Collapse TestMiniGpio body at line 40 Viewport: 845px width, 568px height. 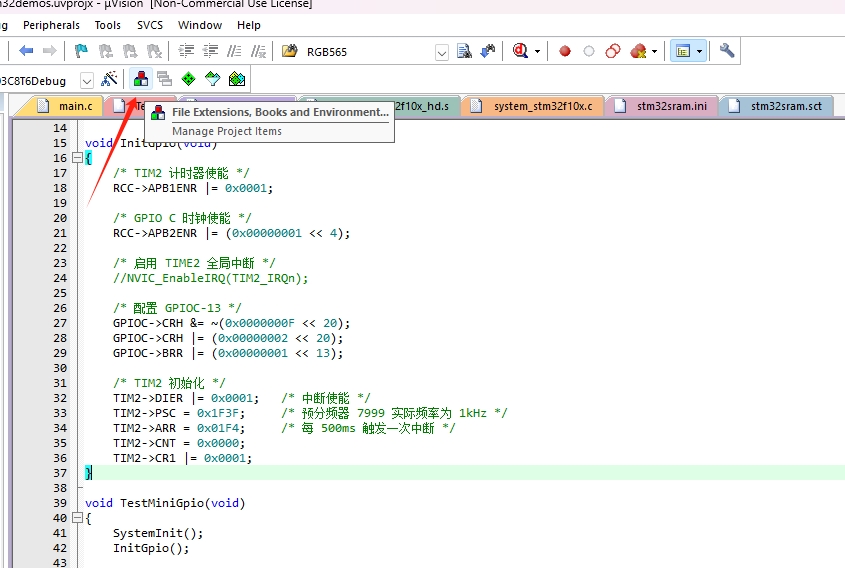coord(77,518)
